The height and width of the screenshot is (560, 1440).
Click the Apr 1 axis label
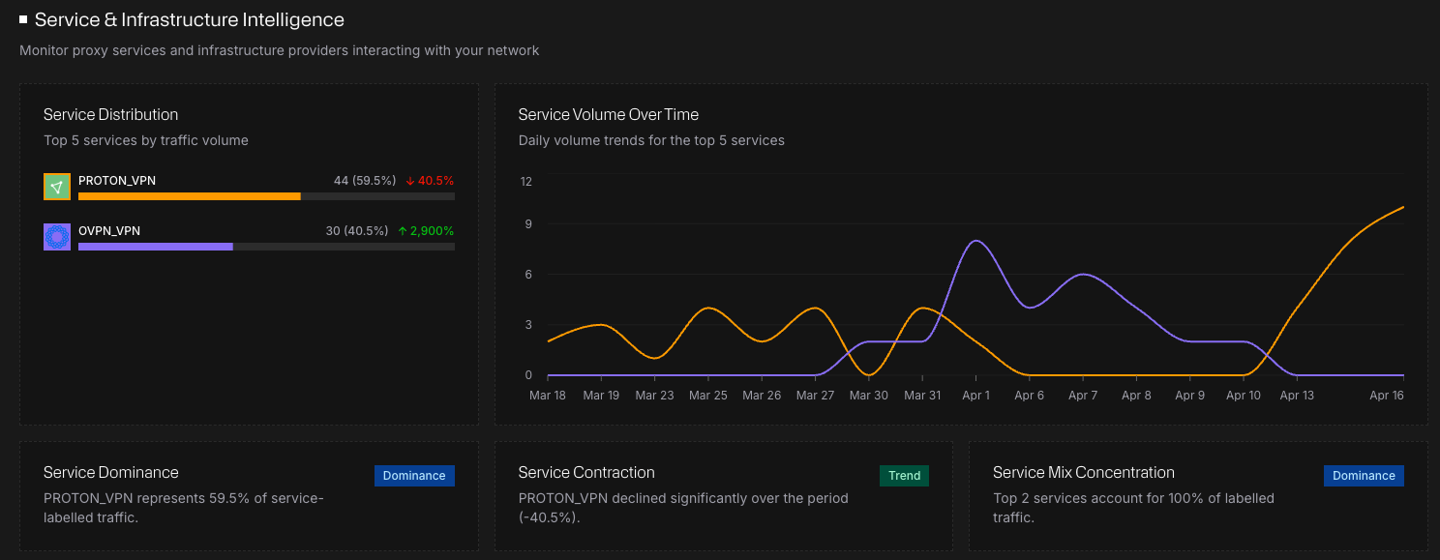975,396
